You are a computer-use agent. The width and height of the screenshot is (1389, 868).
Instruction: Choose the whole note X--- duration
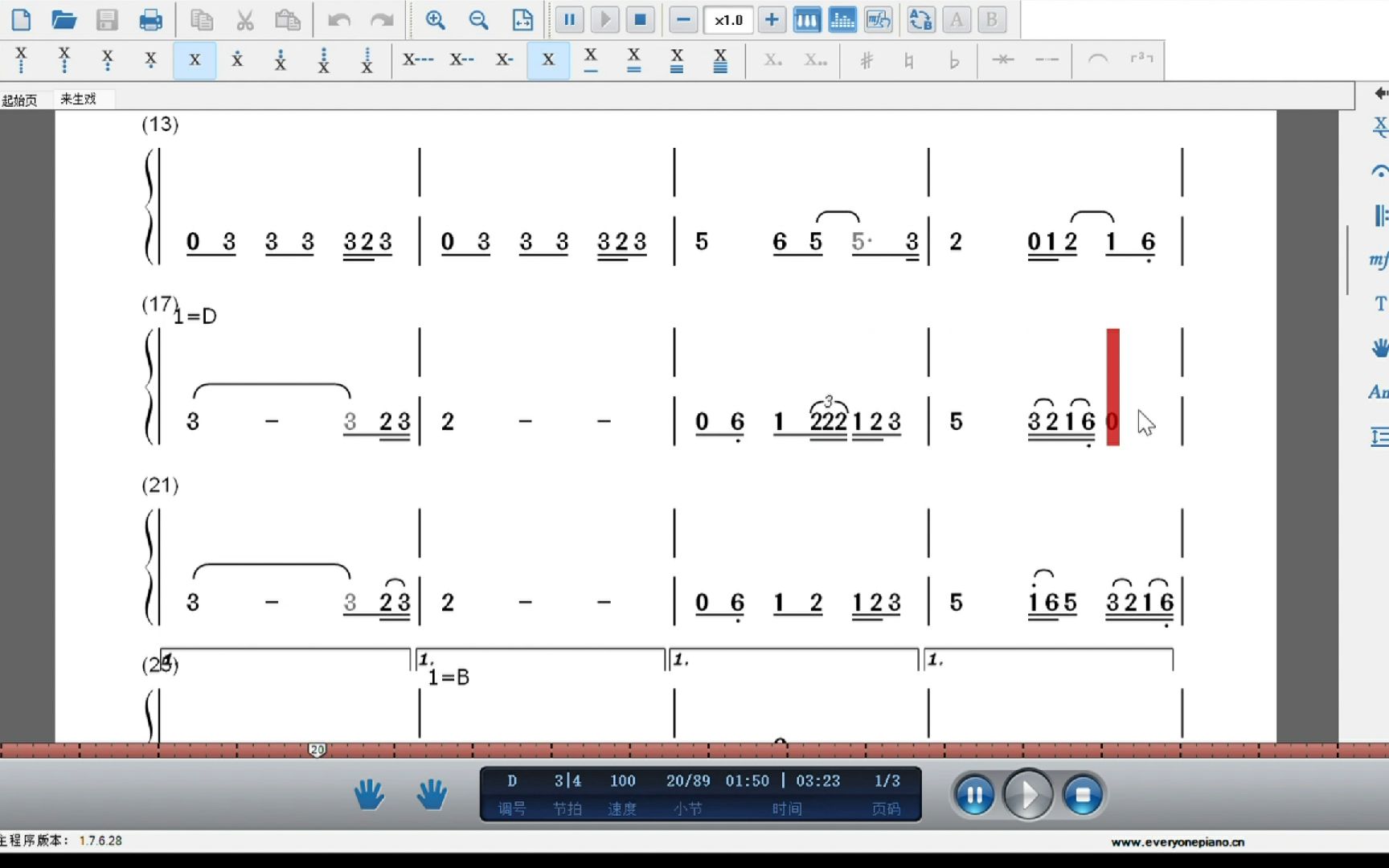[x=418, y=60]
